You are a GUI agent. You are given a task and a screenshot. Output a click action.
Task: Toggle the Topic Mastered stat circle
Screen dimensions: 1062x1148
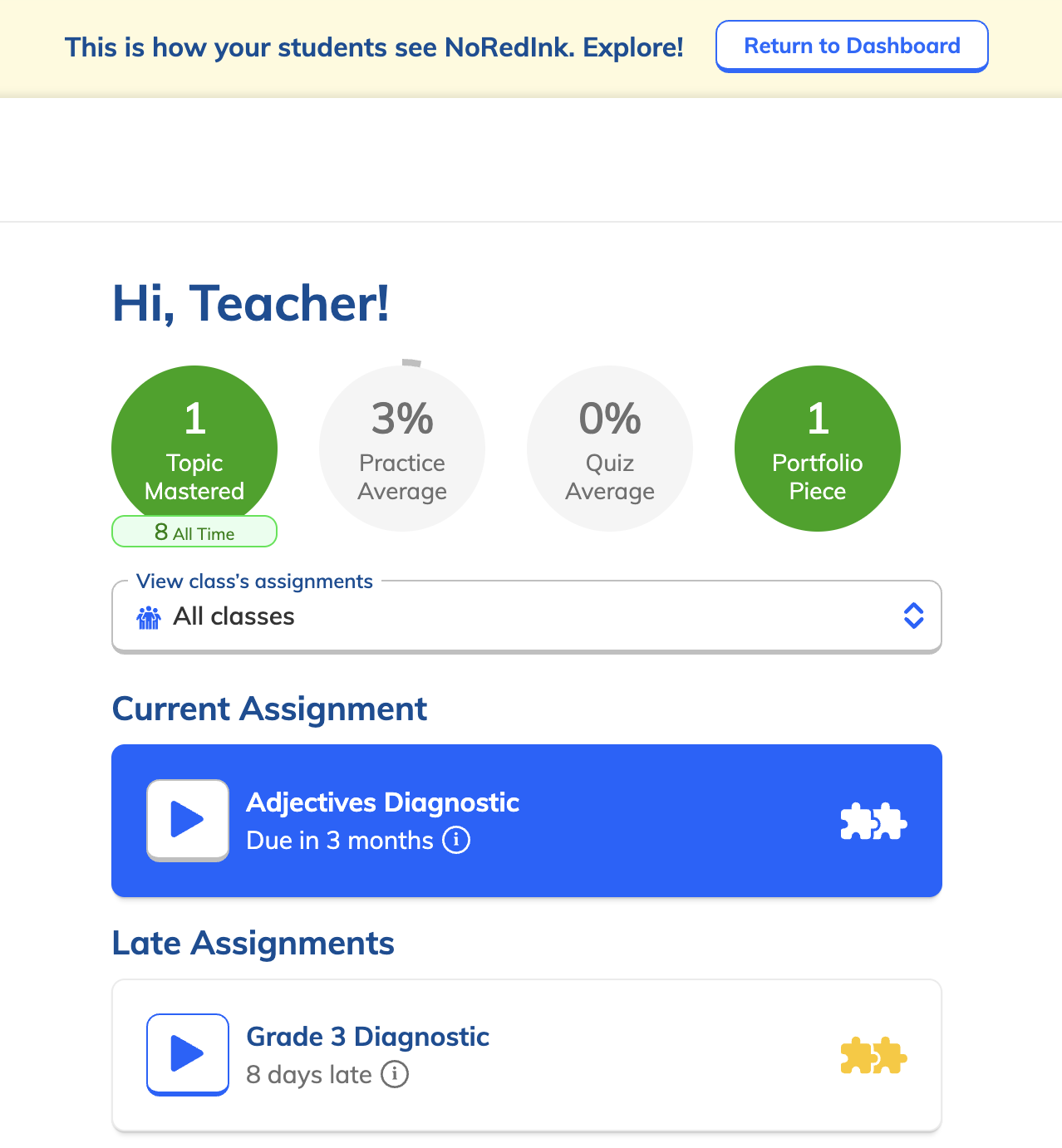pos(194,448)
